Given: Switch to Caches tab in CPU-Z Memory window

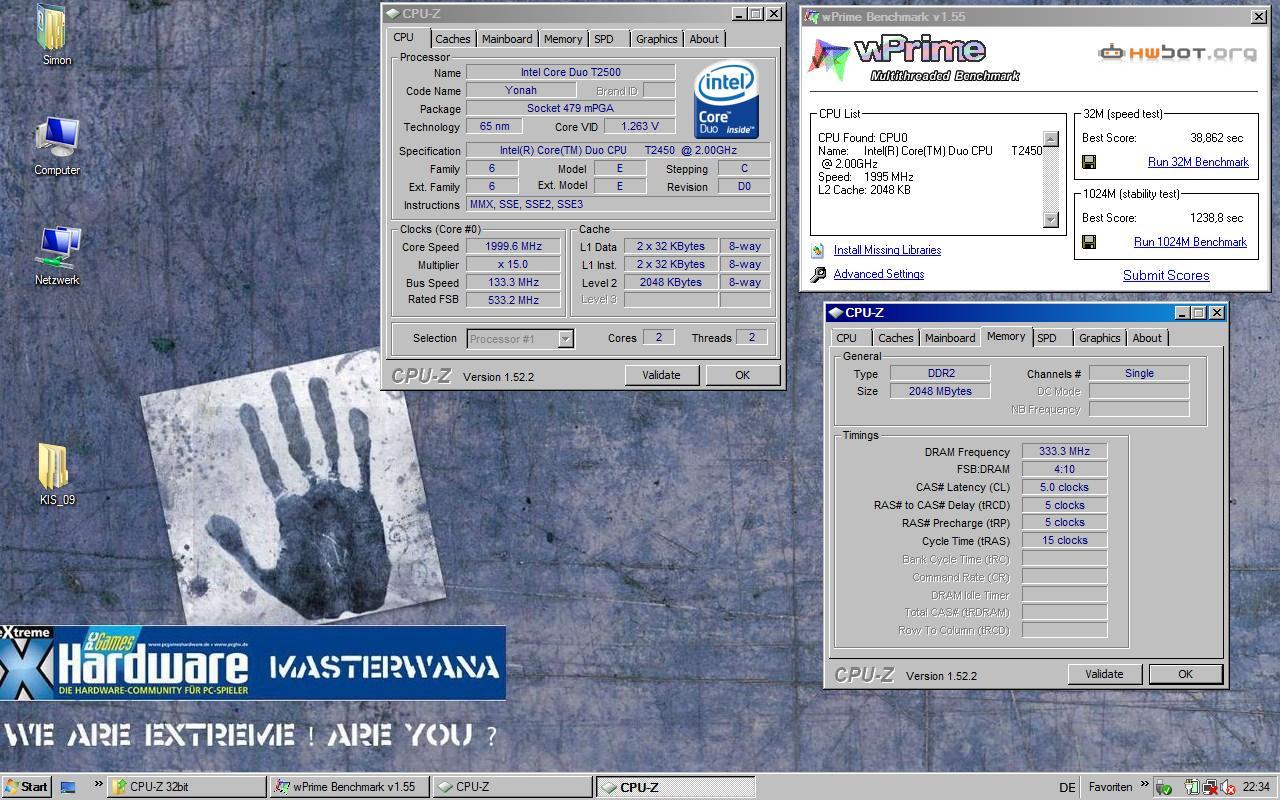Looking at the screenshot, I should click(895, 338).
